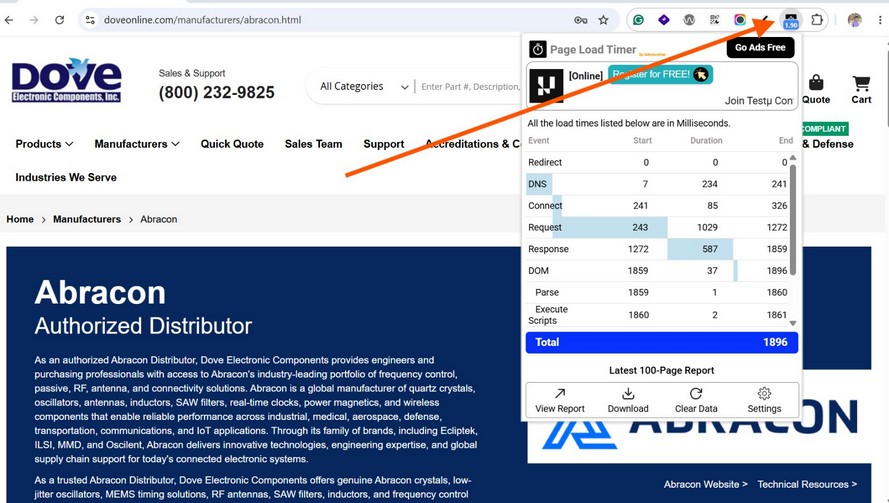
Task: Open the Page Load Timer extension icon
Action: click(x=790, y=20)
